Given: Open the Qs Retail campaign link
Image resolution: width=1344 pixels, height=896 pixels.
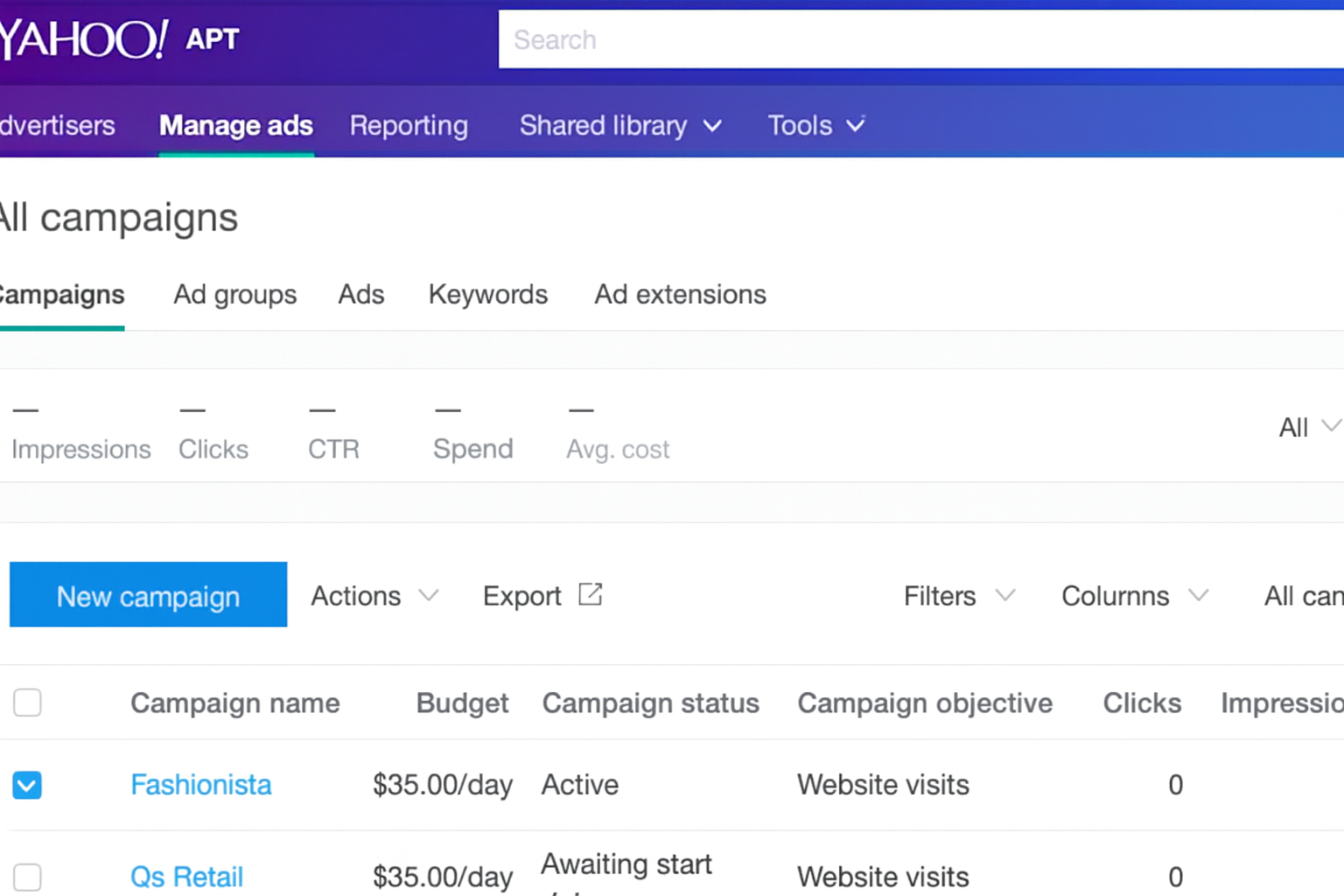Looking at the screenshot, I should [186, 876].
